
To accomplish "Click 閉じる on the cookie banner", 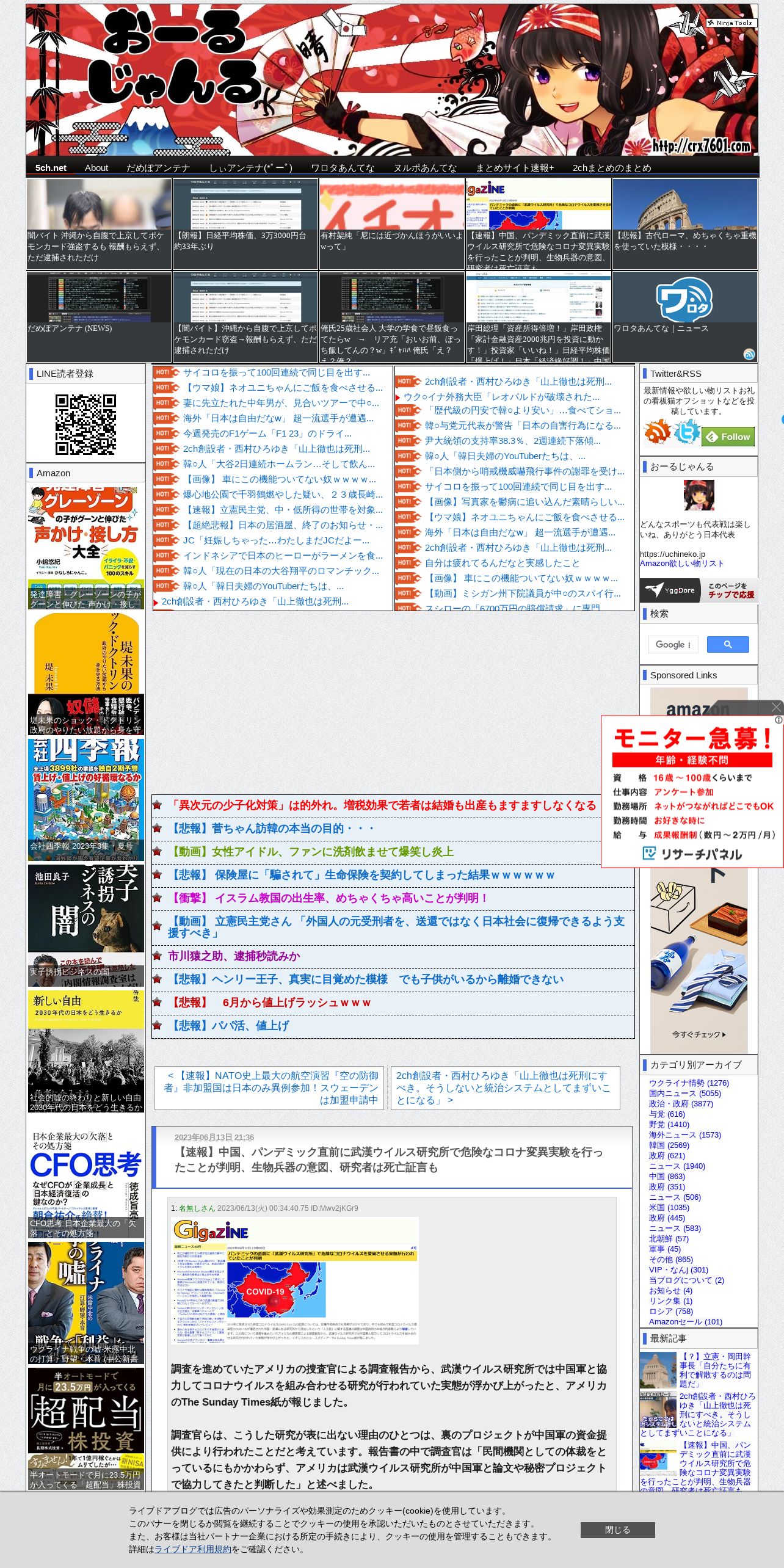I will click(x=617, y=1530).
